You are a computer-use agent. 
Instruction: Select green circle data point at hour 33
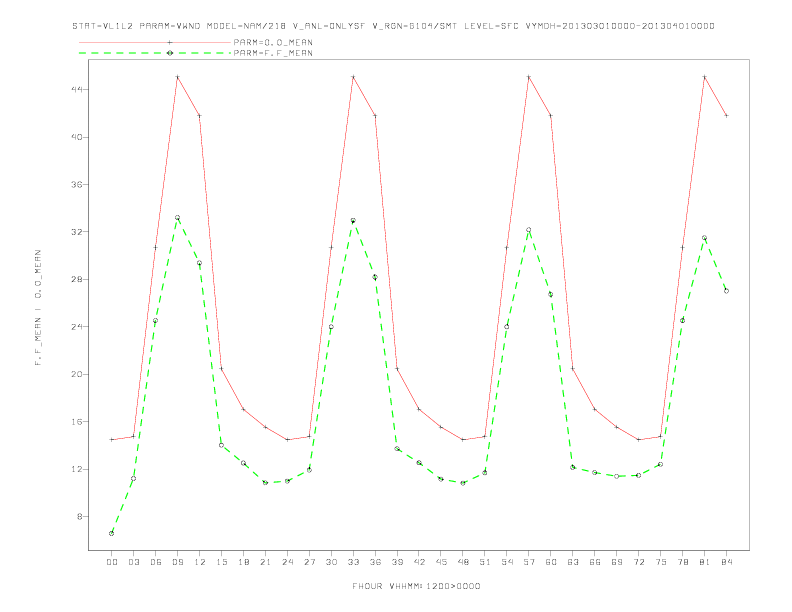point(353,221)
